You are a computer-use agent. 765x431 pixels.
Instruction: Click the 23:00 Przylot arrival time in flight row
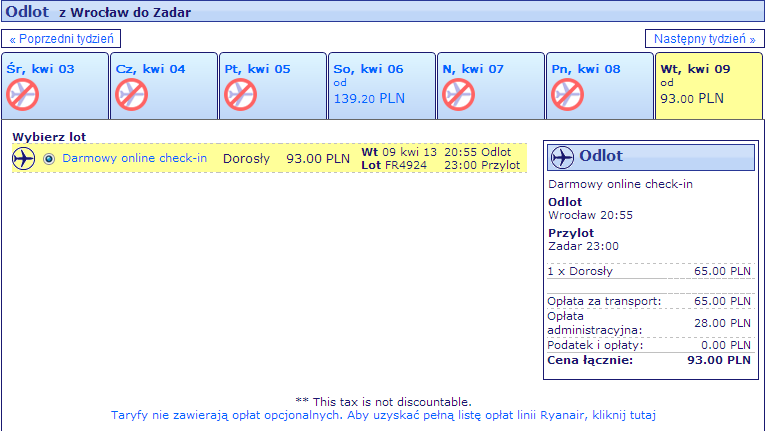point(482,165)
